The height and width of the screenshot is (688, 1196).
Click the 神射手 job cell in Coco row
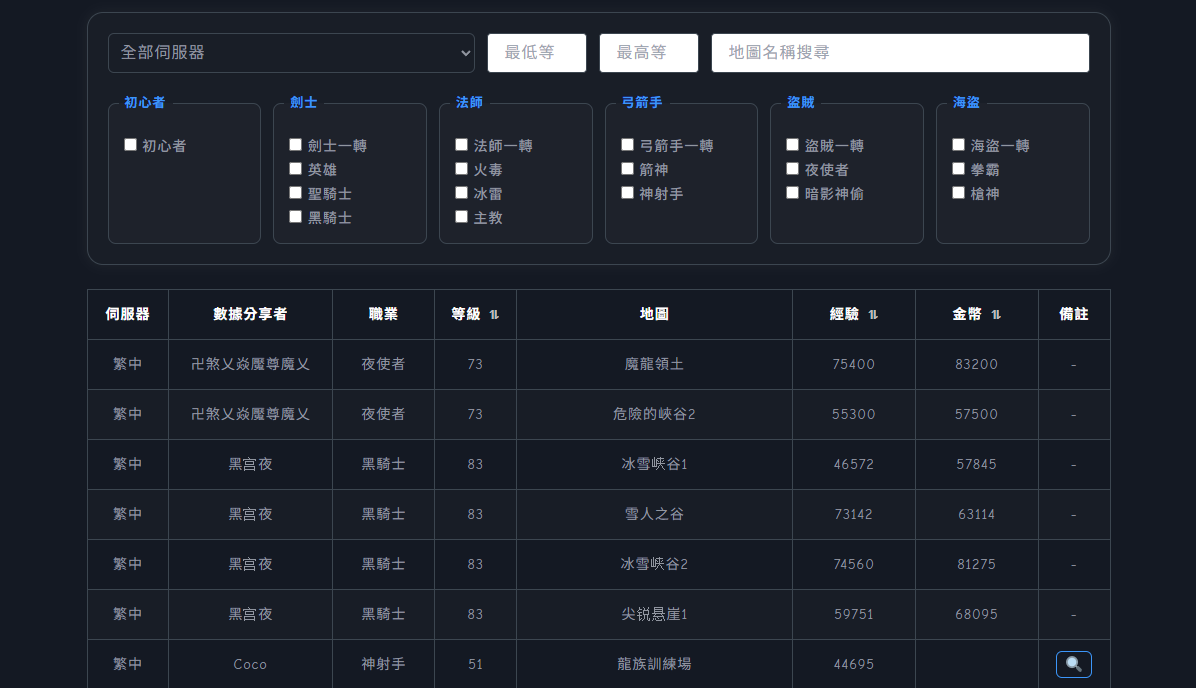click(x=383, y=664)
